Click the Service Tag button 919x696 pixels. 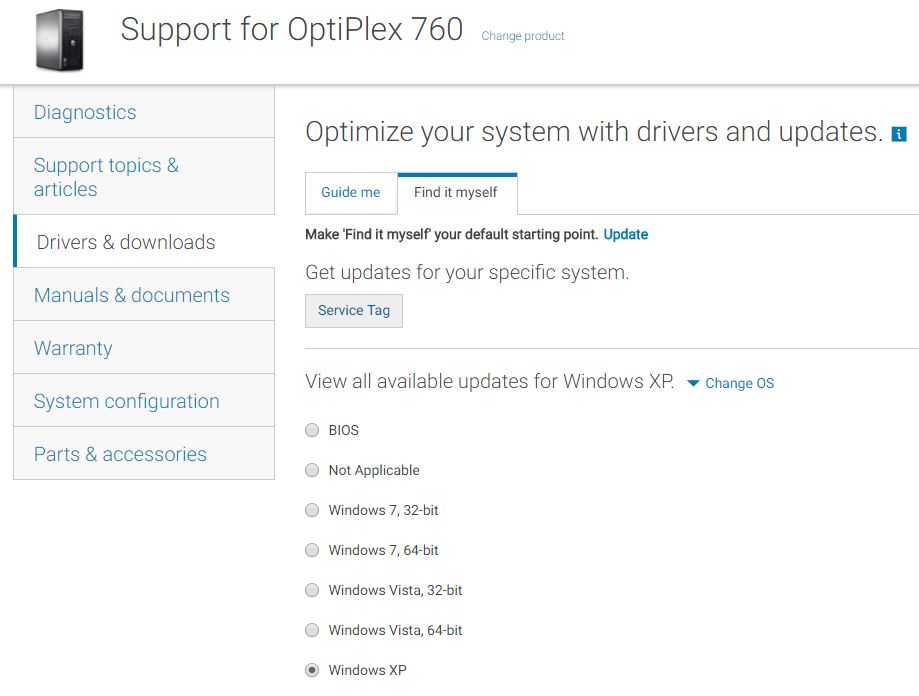[354, 311]
